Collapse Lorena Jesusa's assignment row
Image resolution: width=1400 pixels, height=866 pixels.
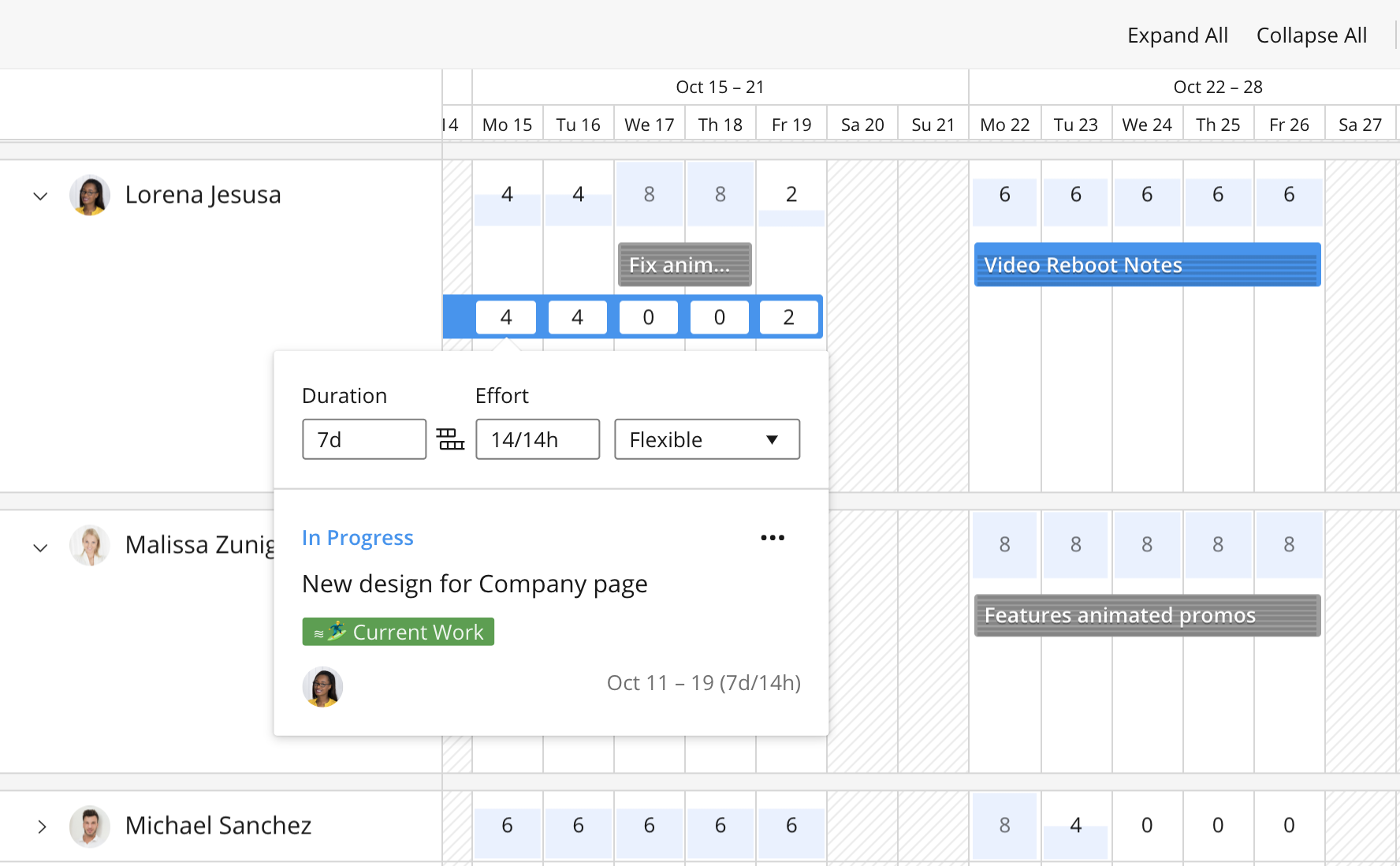click(40, 196)
